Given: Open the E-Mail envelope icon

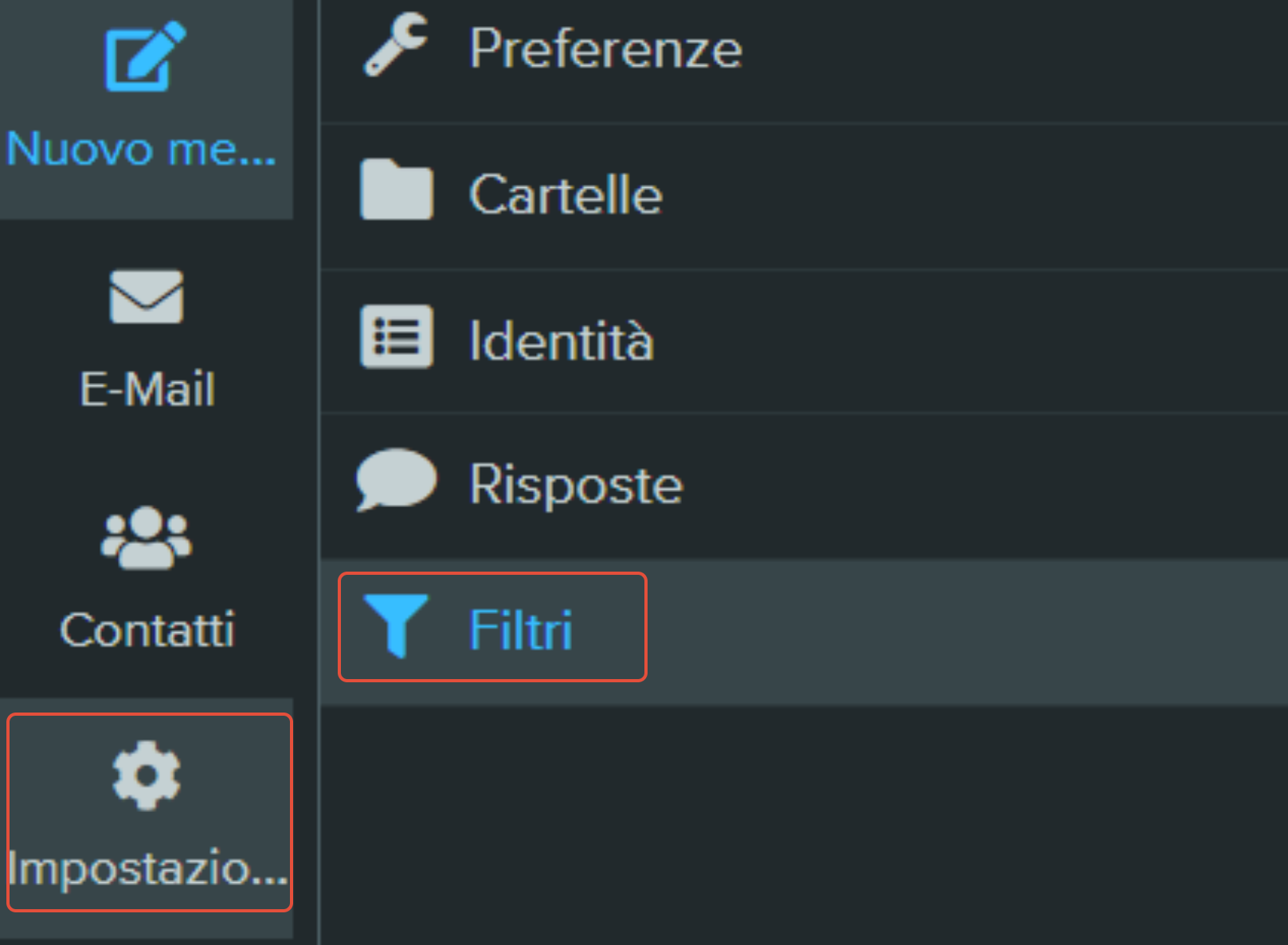Looking at the screenshot, I should click(147, 296).
